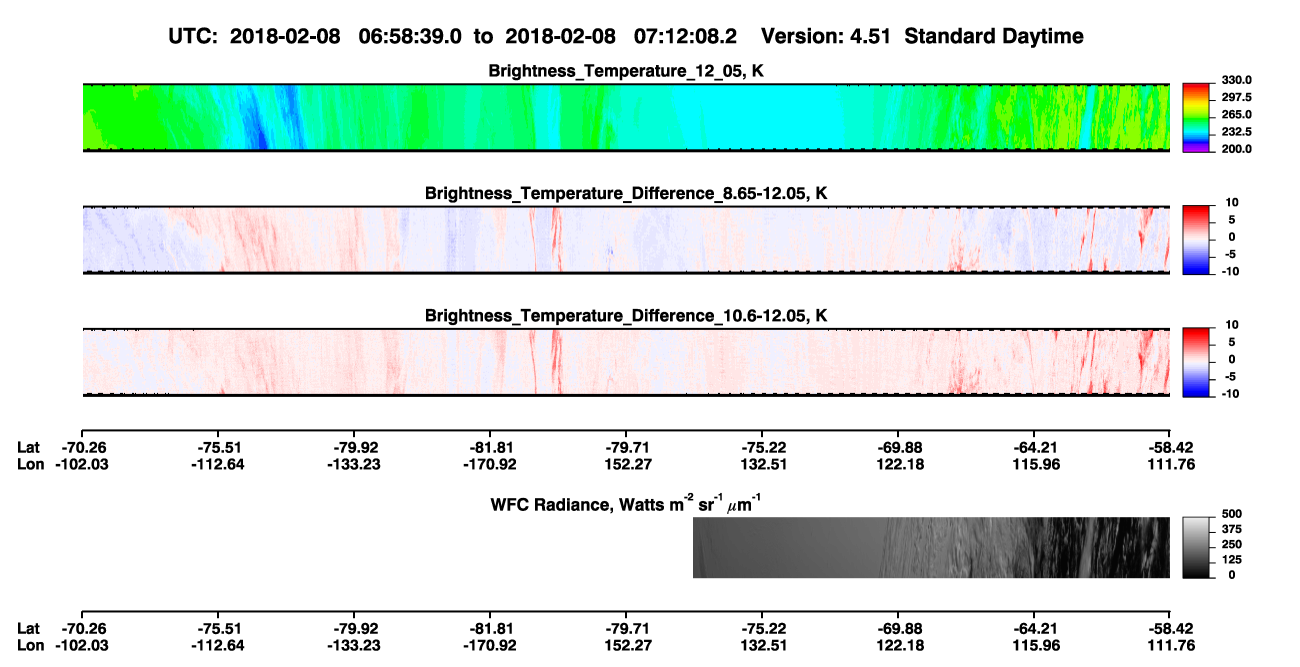Click the grayscale WFC Radiance color bar
This screenshot has width=1300, height=667.
(1195, 547)
